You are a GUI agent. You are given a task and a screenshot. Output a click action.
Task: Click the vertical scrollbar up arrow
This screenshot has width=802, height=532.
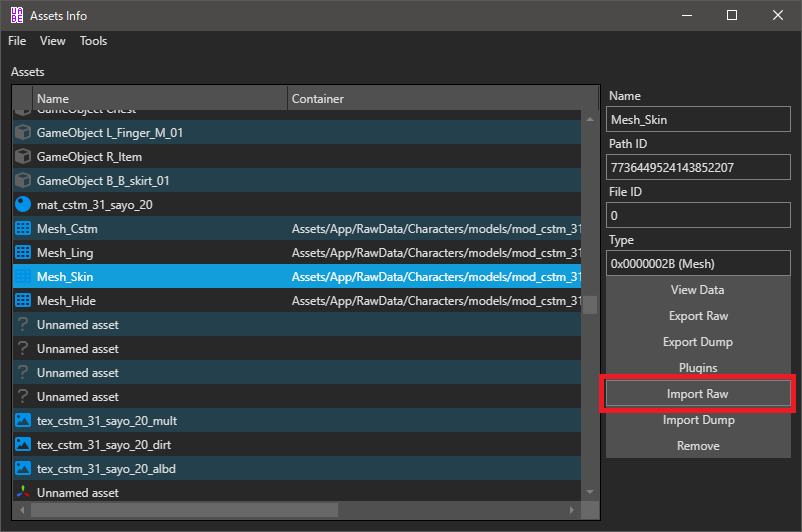click(x=590, y=119)
